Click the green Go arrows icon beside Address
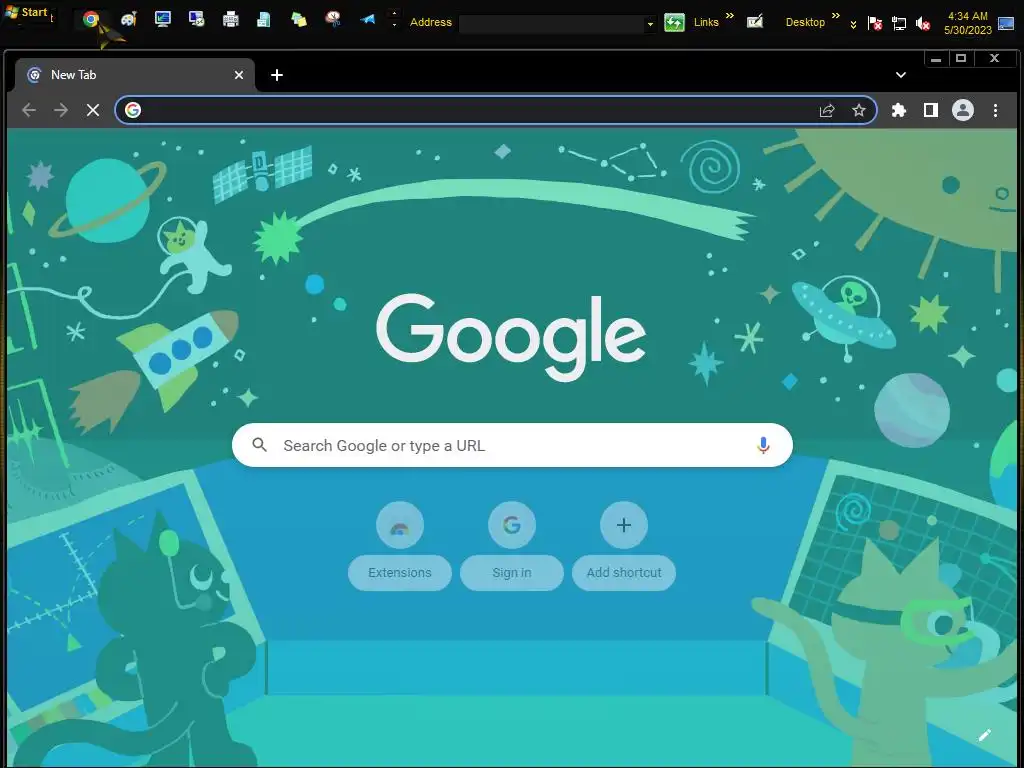 pos(674,22)
